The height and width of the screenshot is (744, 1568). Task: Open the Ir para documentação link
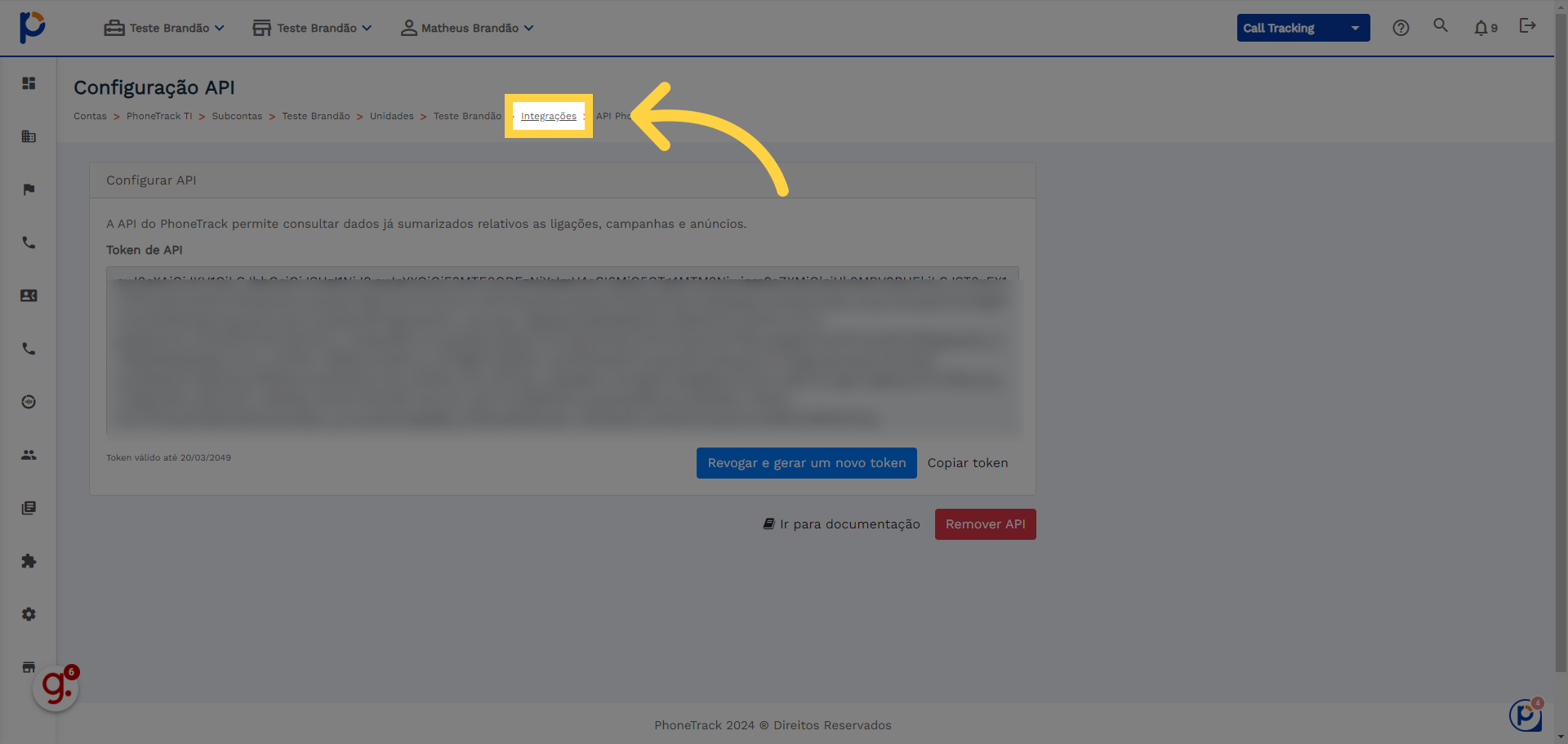pyautogui.click(x=841, y=524)
